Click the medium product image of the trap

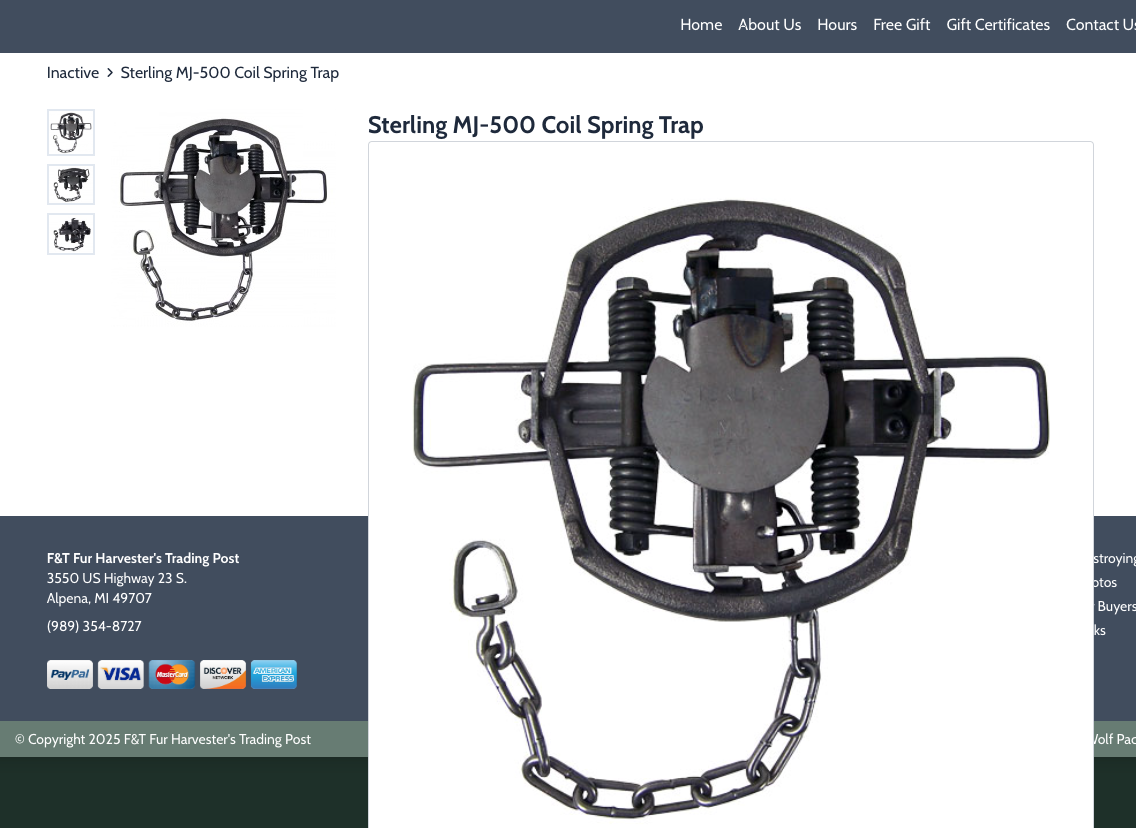(224, 216)
